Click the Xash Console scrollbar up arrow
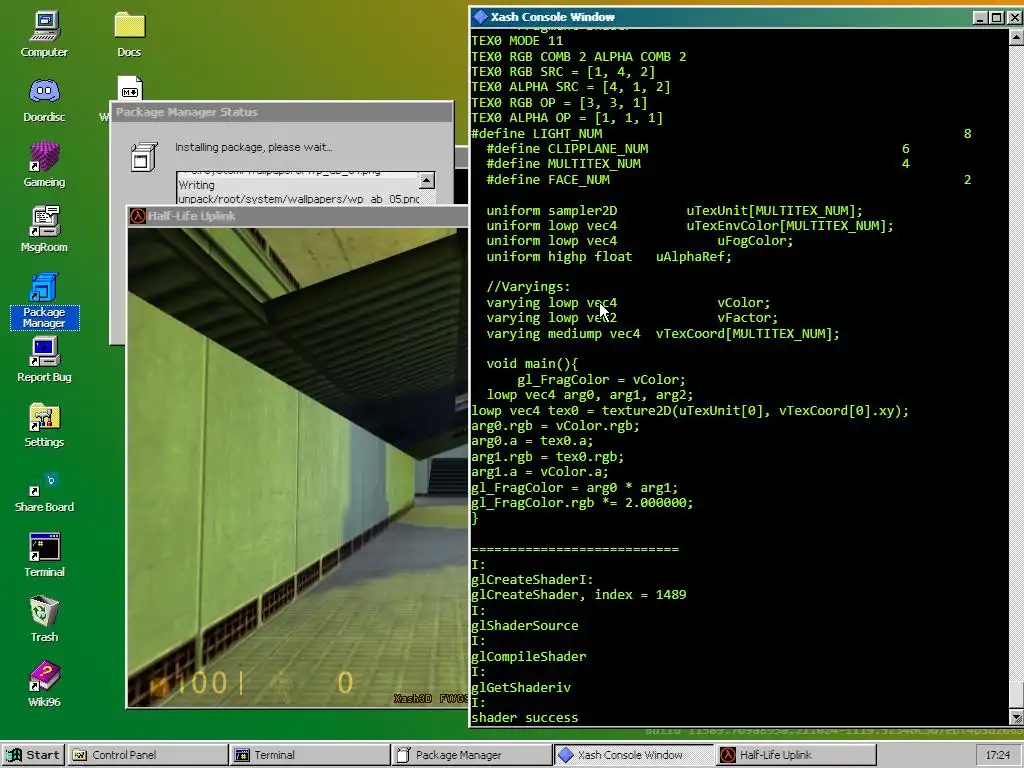Image resolution: width=1024 pixels, height=768 pixels. coord(1016,37)
